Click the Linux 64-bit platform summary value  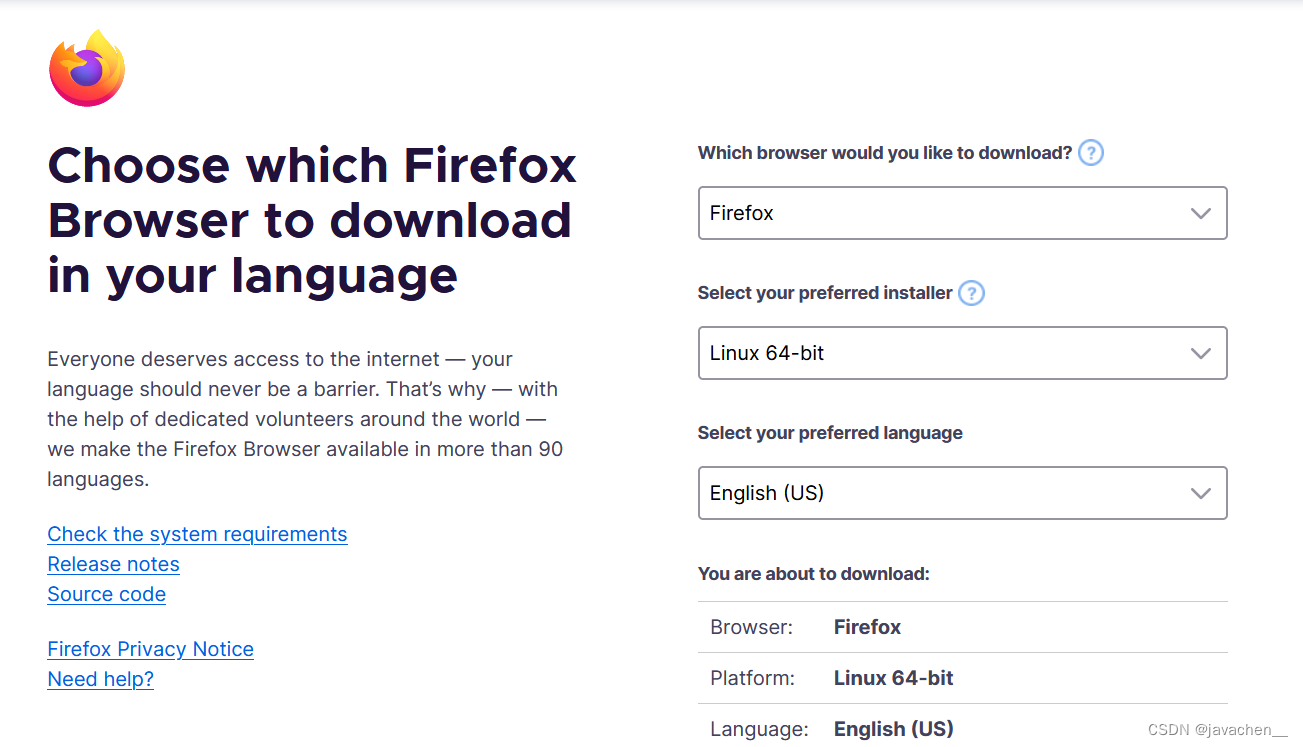pyautogui.click(x=893, y=678)
